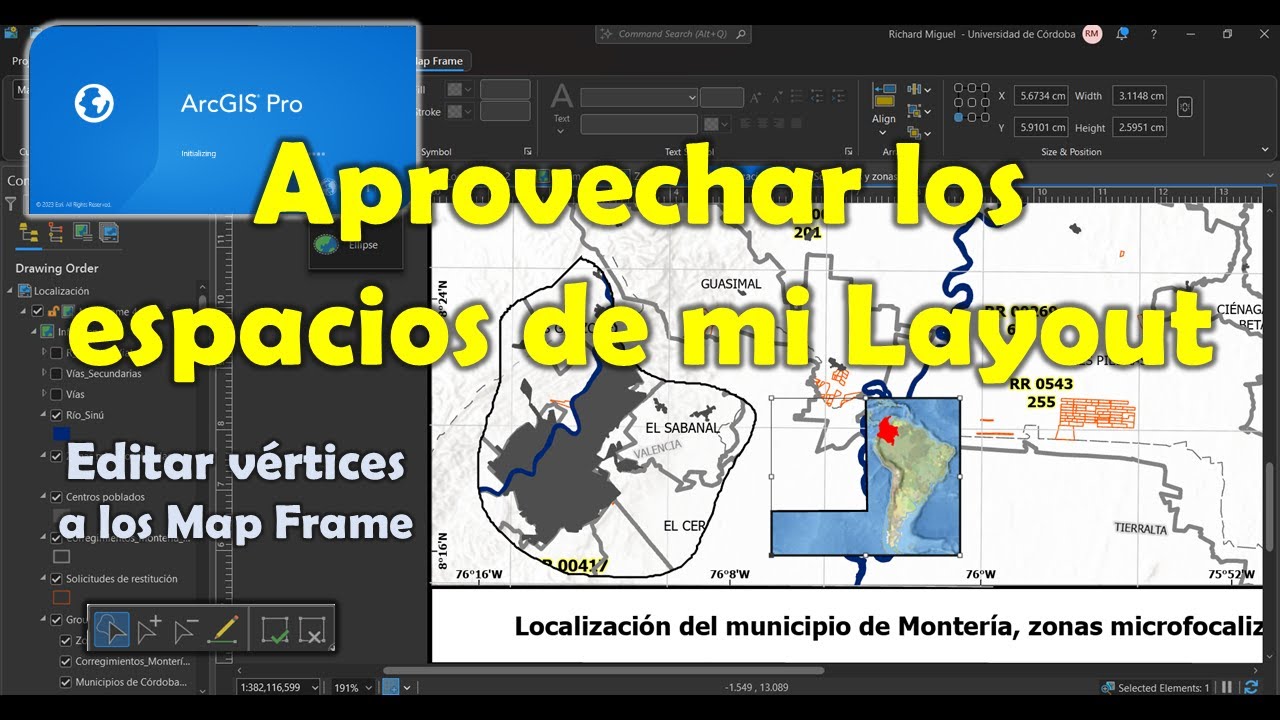Open Text Symbol dialog launcher
The width and height of the screenshot is (1280, 720).
[848, 152]
